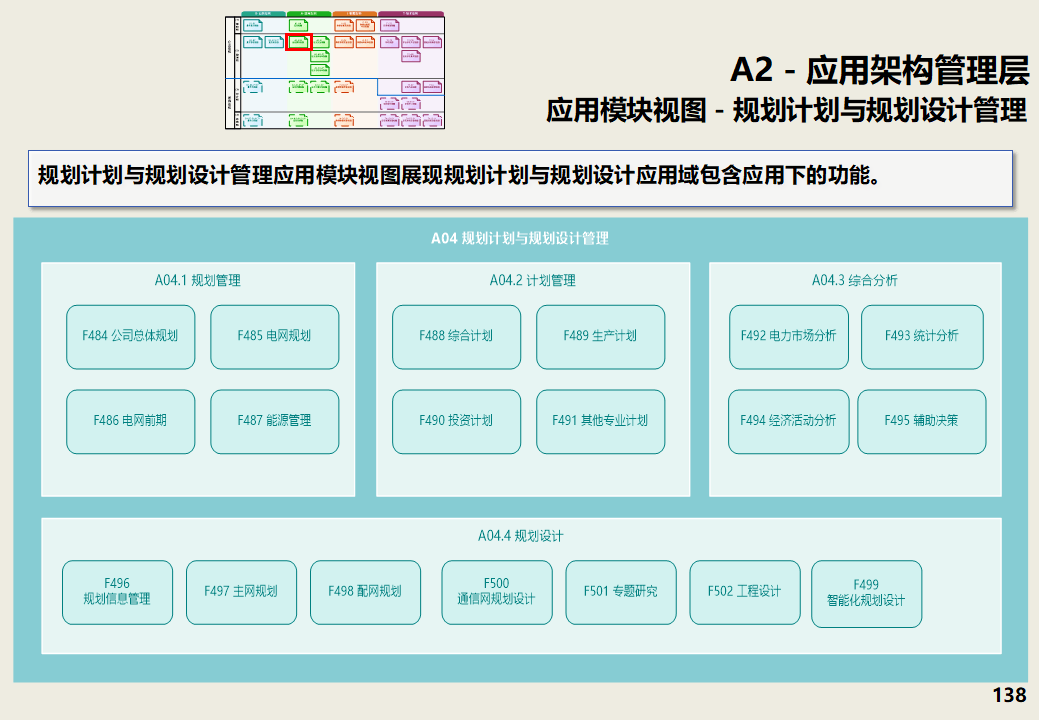Select F496 规划信息管理 box

click(117, 592)
